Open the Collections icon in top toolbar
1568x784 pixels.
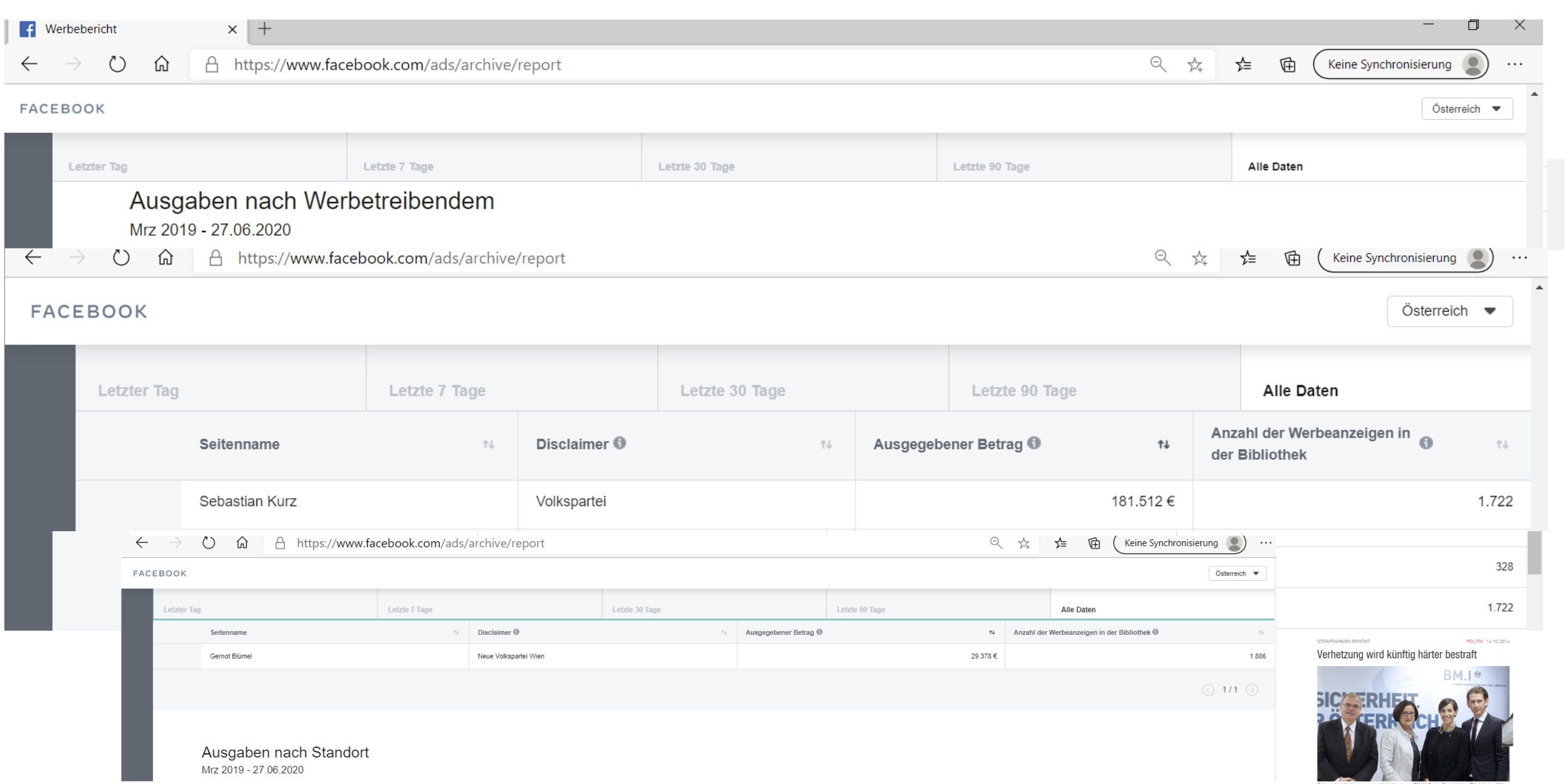[x=1287, y=65]
